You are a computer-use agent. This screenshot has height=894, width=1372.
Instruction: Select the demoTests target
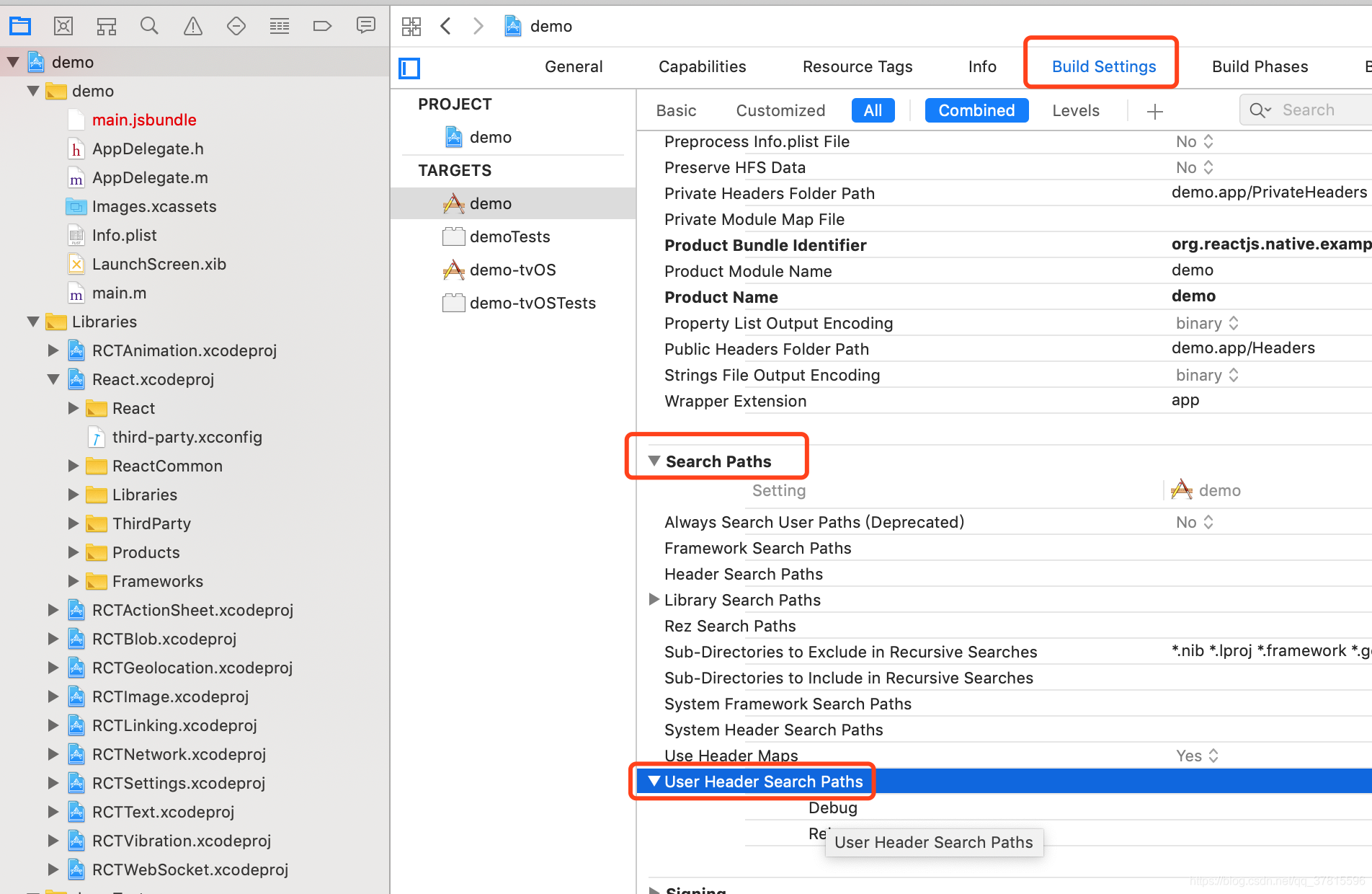(496, 236)
